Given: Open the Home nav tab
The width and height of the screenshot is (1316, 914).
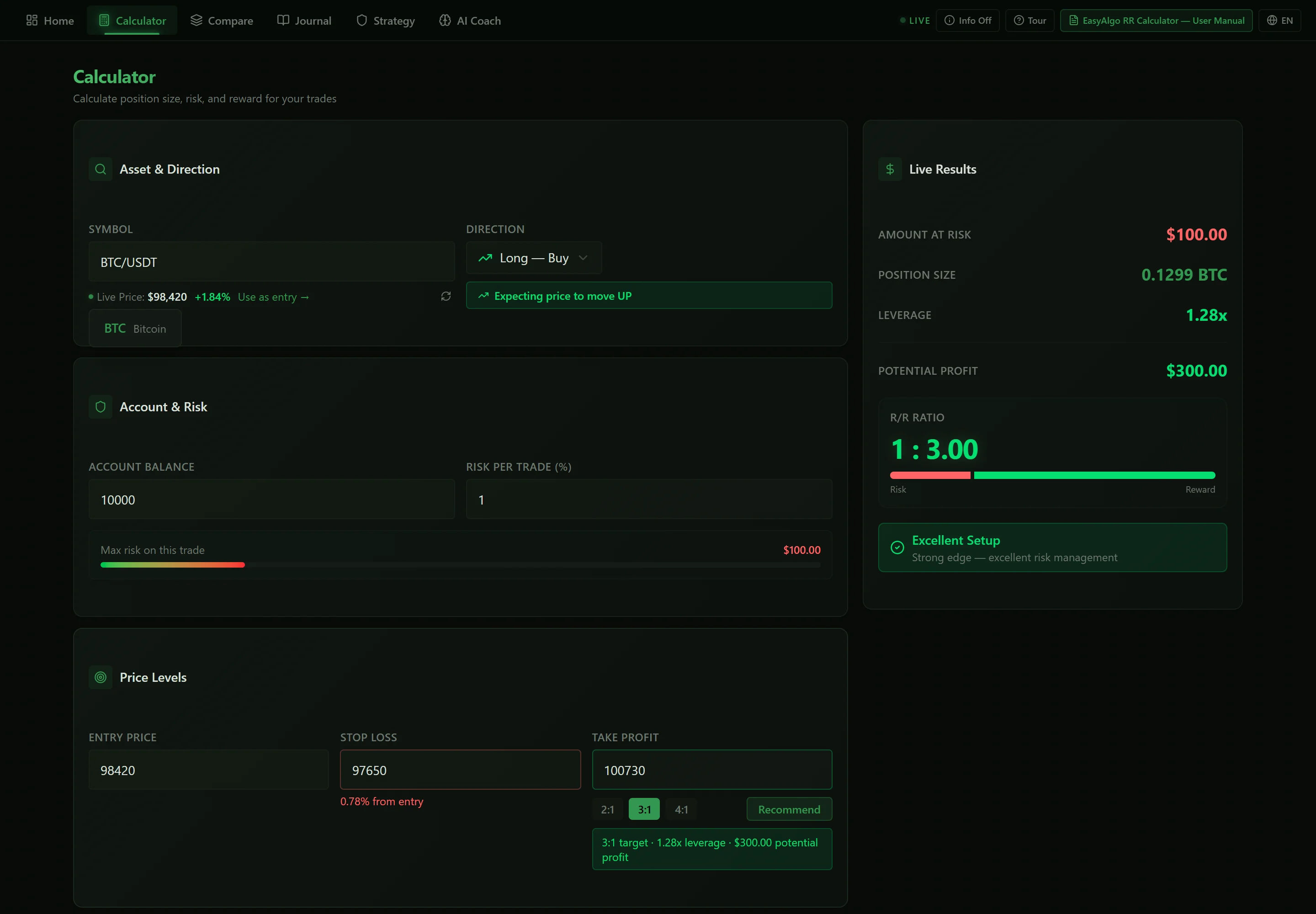Looking at the screenshot, I should [x=50, y=21].
